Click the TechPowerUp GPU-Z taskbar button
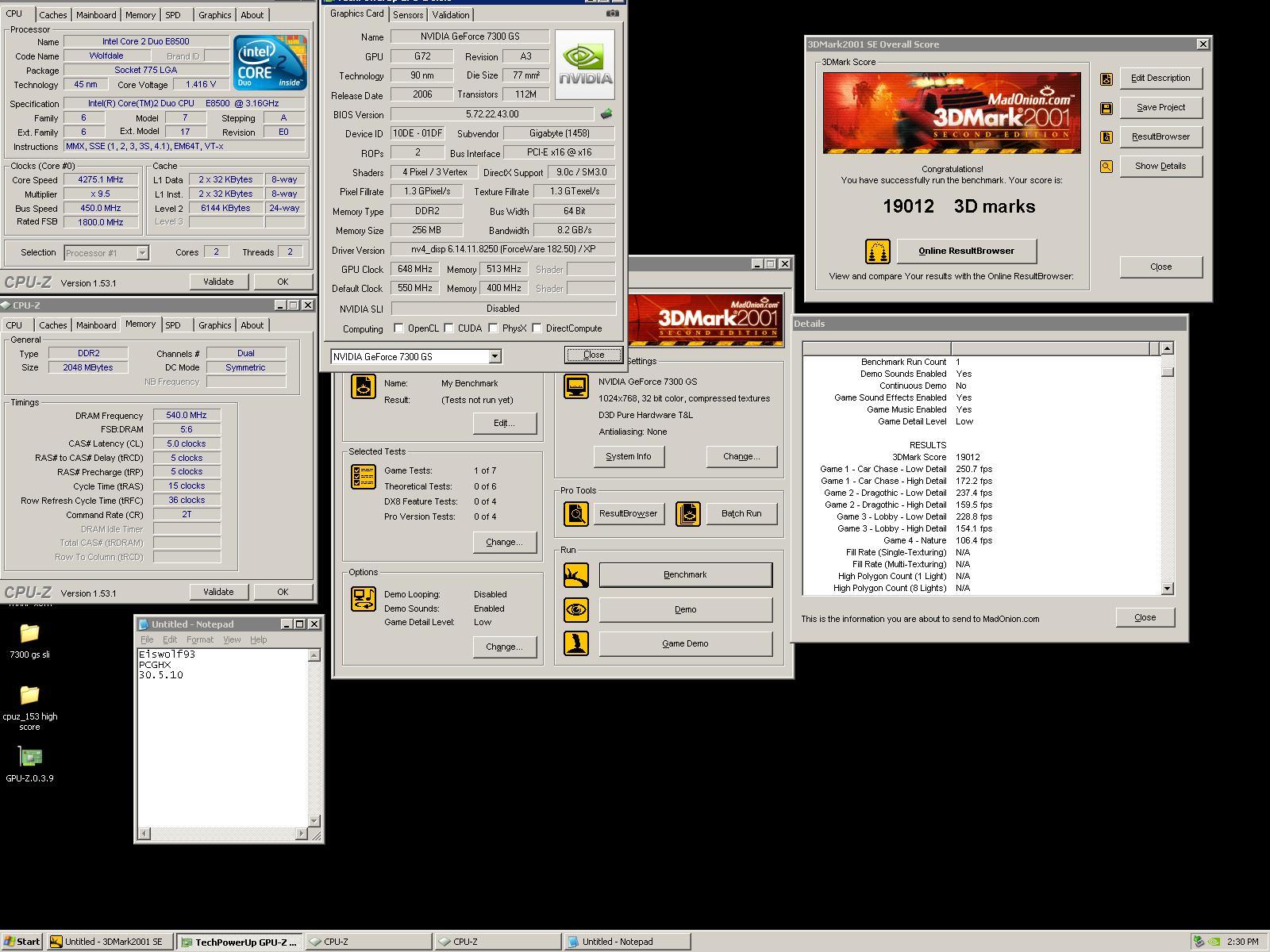 click(x=239, y=942)
